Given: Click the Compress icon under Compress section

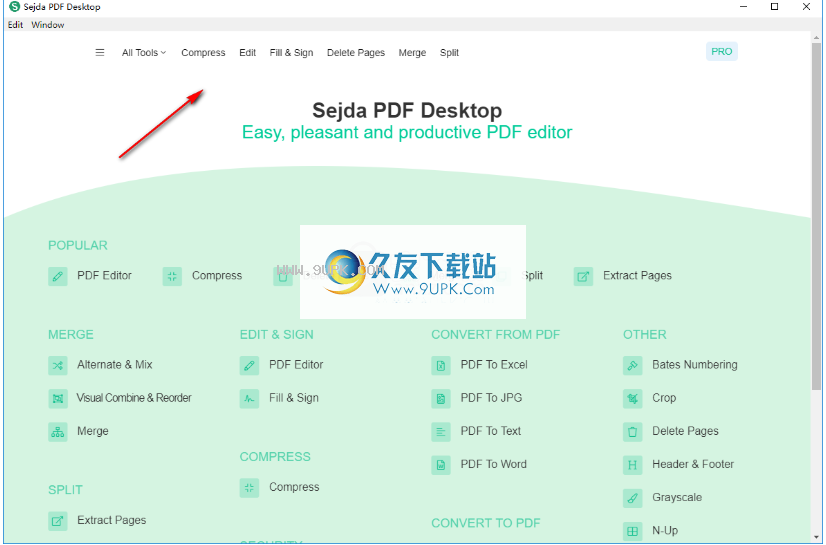Looking at the screenshot, I should [249, 488].
